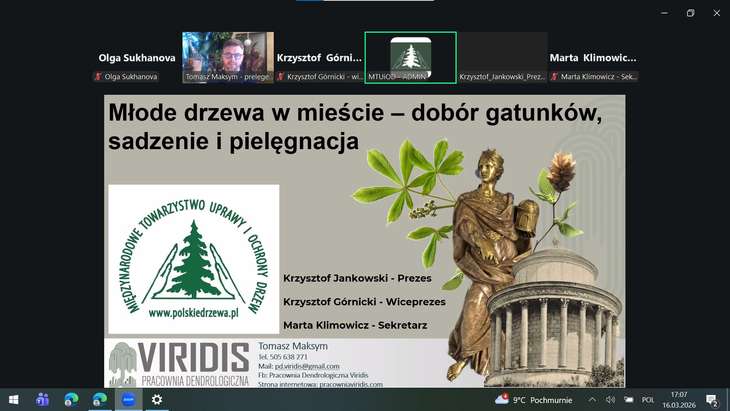
Task: Click the VIRIDIS Pracownia Dendrologiczna logo
Action: (x=179, y=364)
